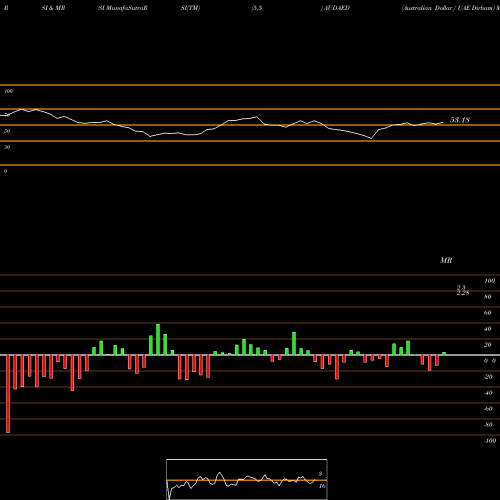Click the AUDAED symbol in the header
Viewport: 500px width, 500px height.
tap(336, 8)
